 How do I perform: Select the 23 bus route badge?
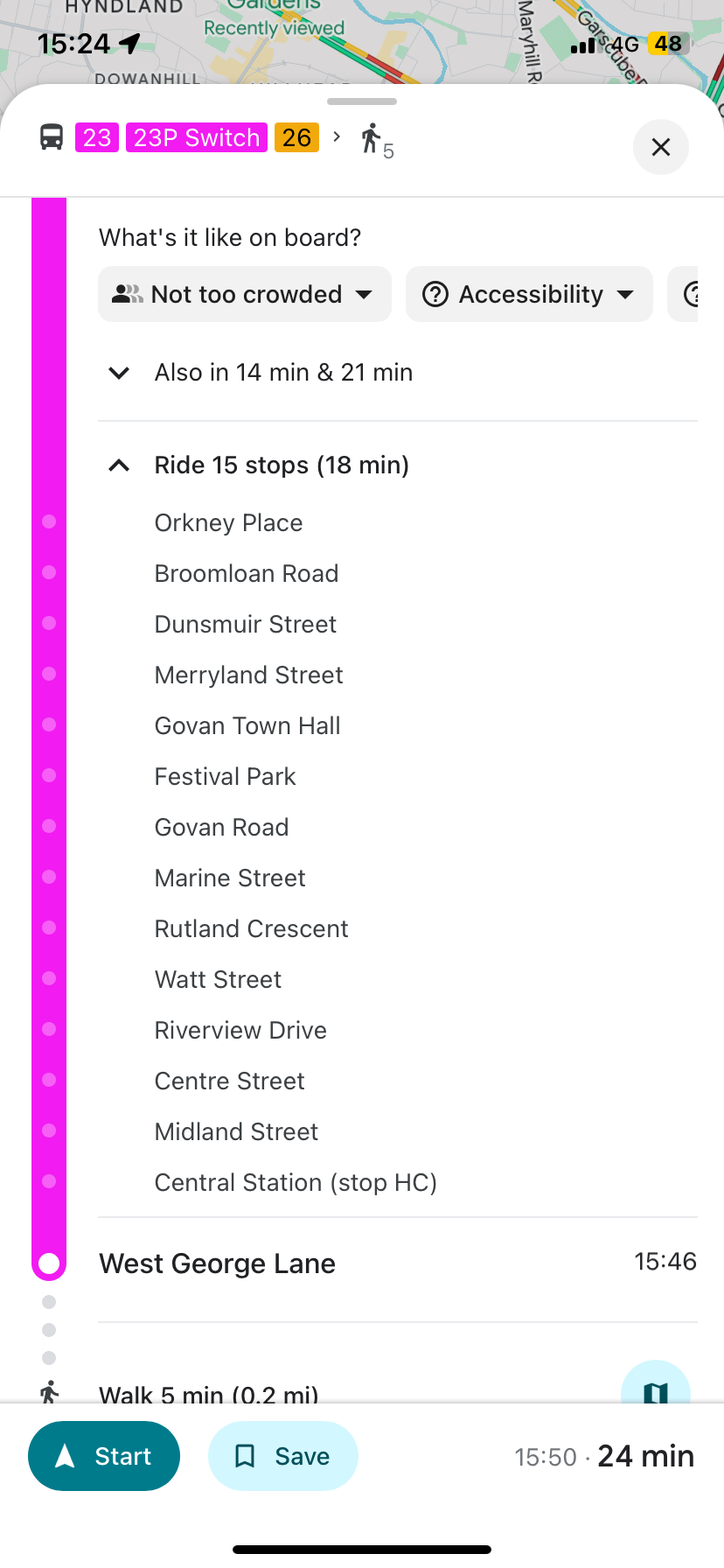click(97, 137)
